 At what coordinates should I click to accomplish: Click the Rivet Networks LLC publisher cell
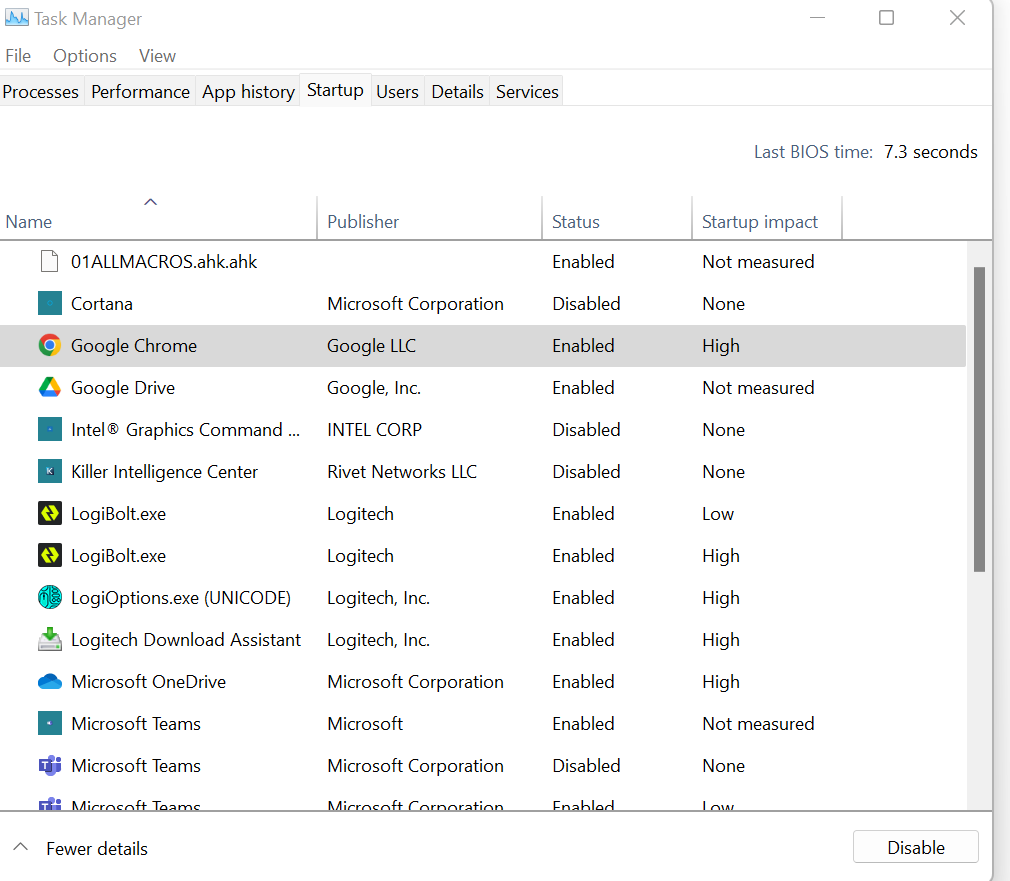[402, 471]
